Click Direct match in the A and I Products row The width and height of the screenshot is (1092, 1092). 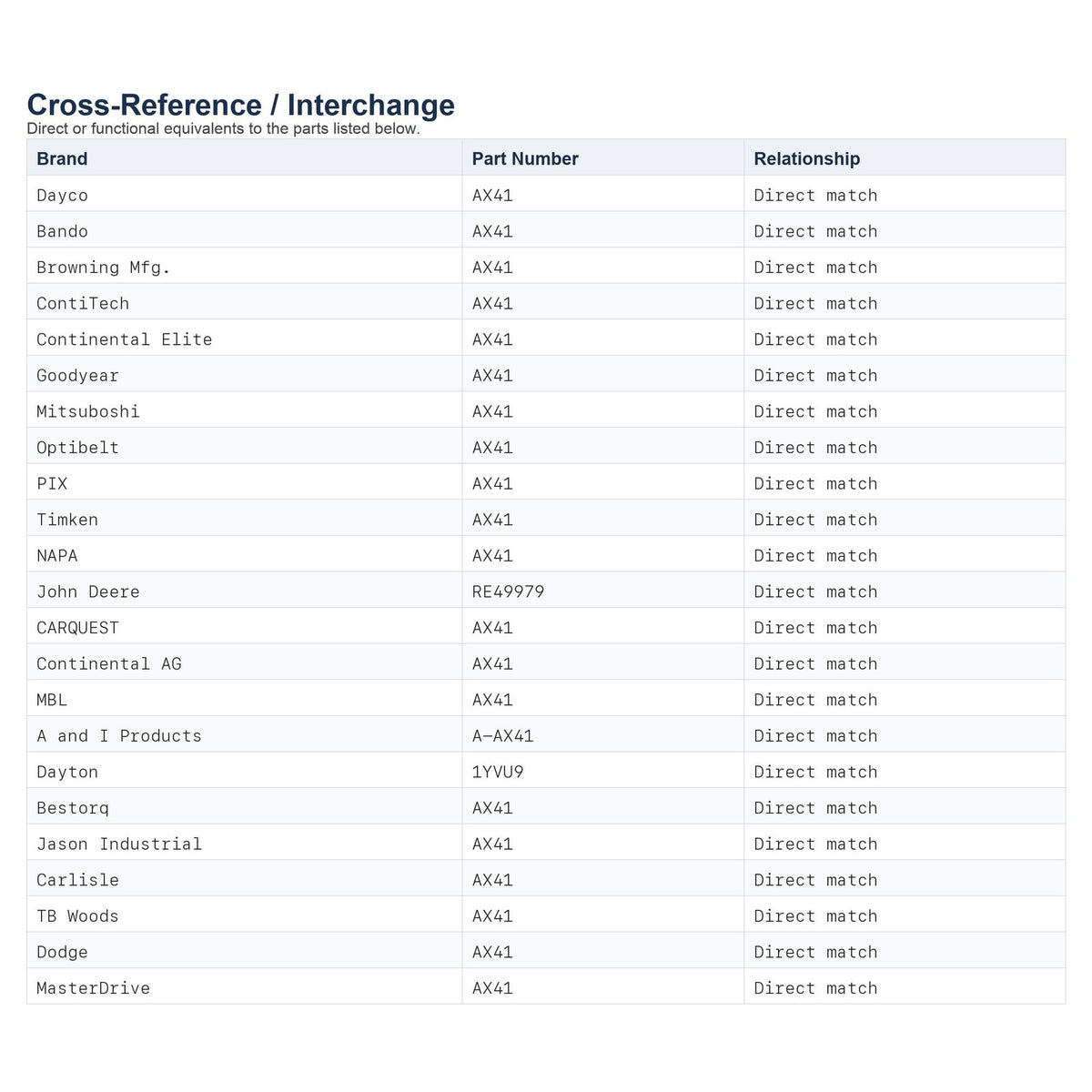pyautogui.click(x=815, y=736)
